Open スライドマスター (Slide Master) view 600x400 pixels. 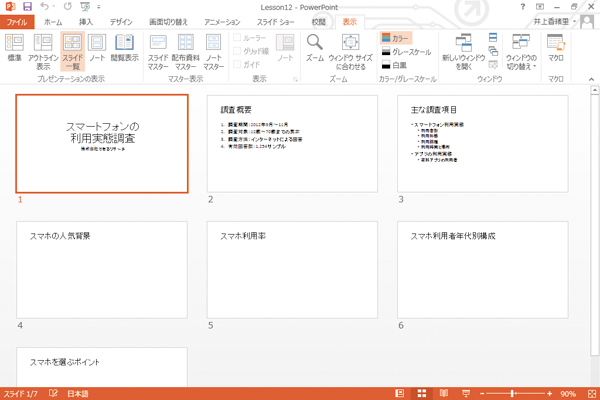pyautogui.click(x=158, y=50)
